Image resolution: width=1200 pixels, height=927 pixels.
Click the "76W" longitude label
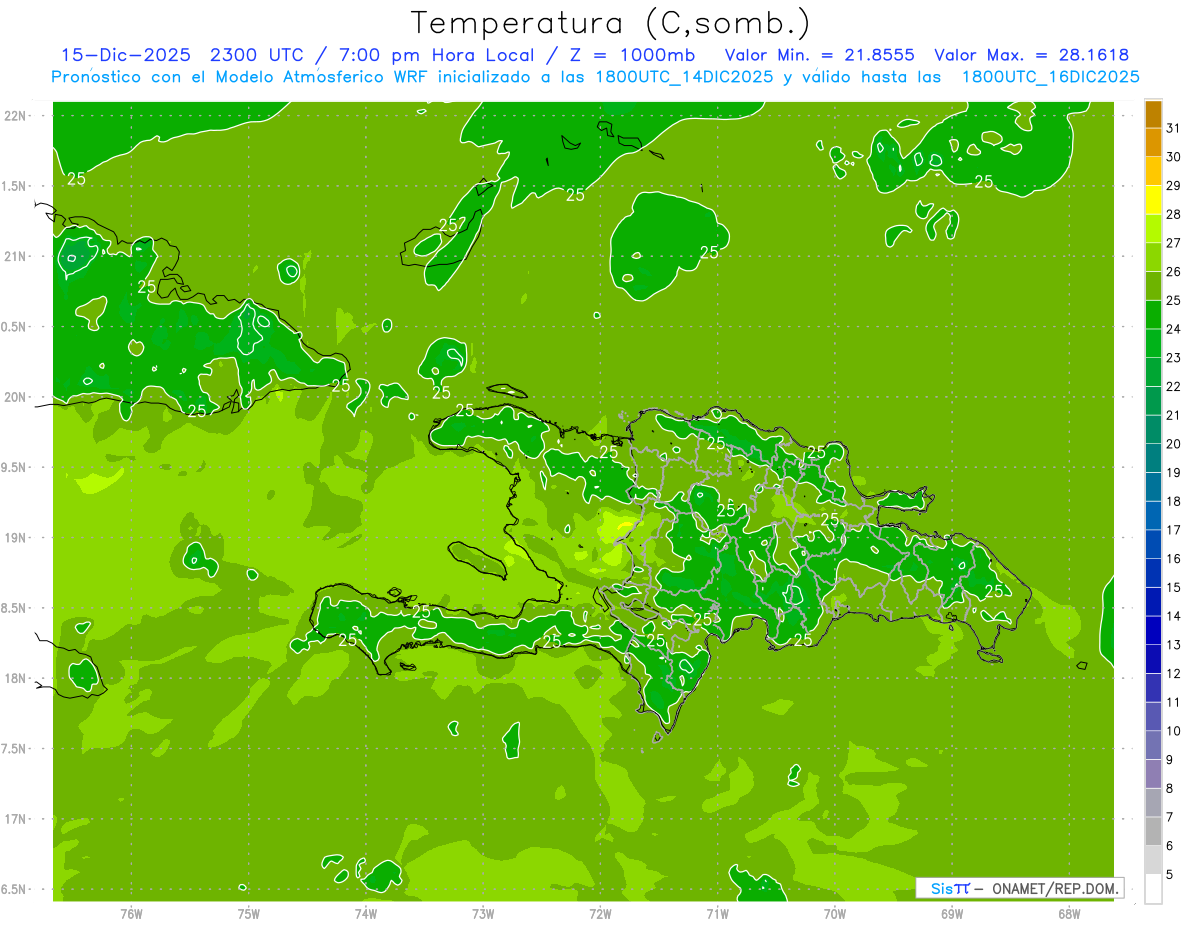coord(131,913)
